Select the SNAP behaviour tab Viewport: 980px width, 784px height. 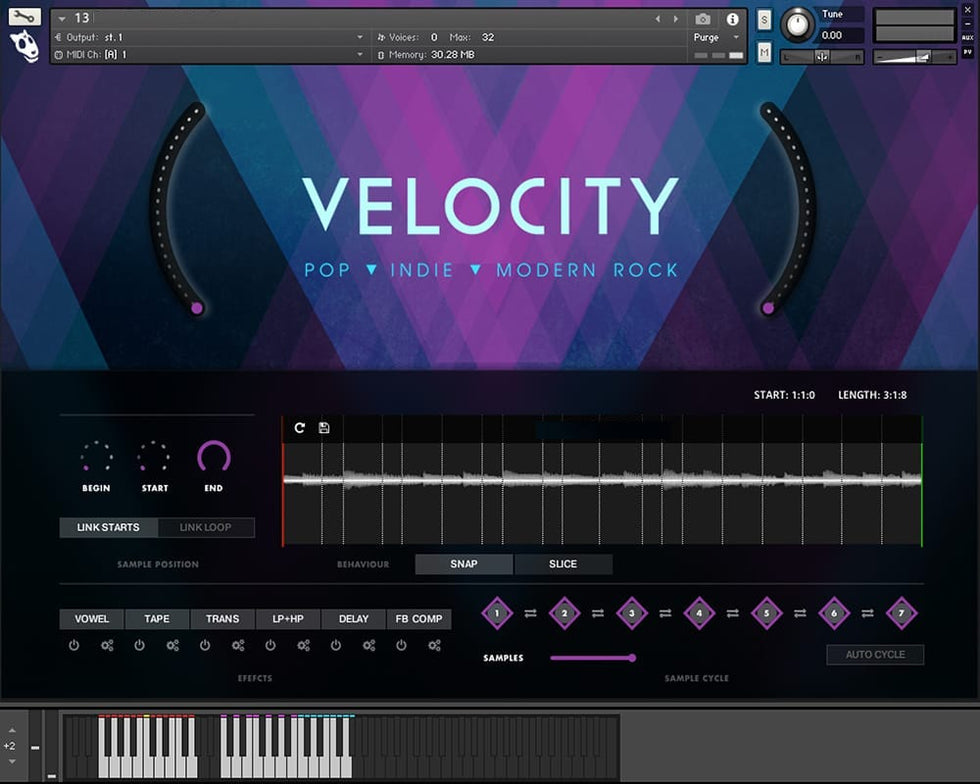(464, 564)
